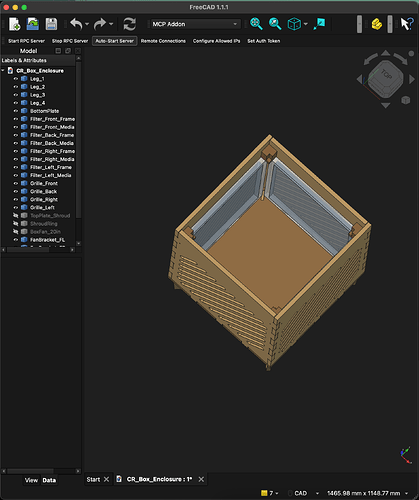Rotate view using navigation cube right arrow
This screenshot has width=419, height=500.
tap(412, 79)
